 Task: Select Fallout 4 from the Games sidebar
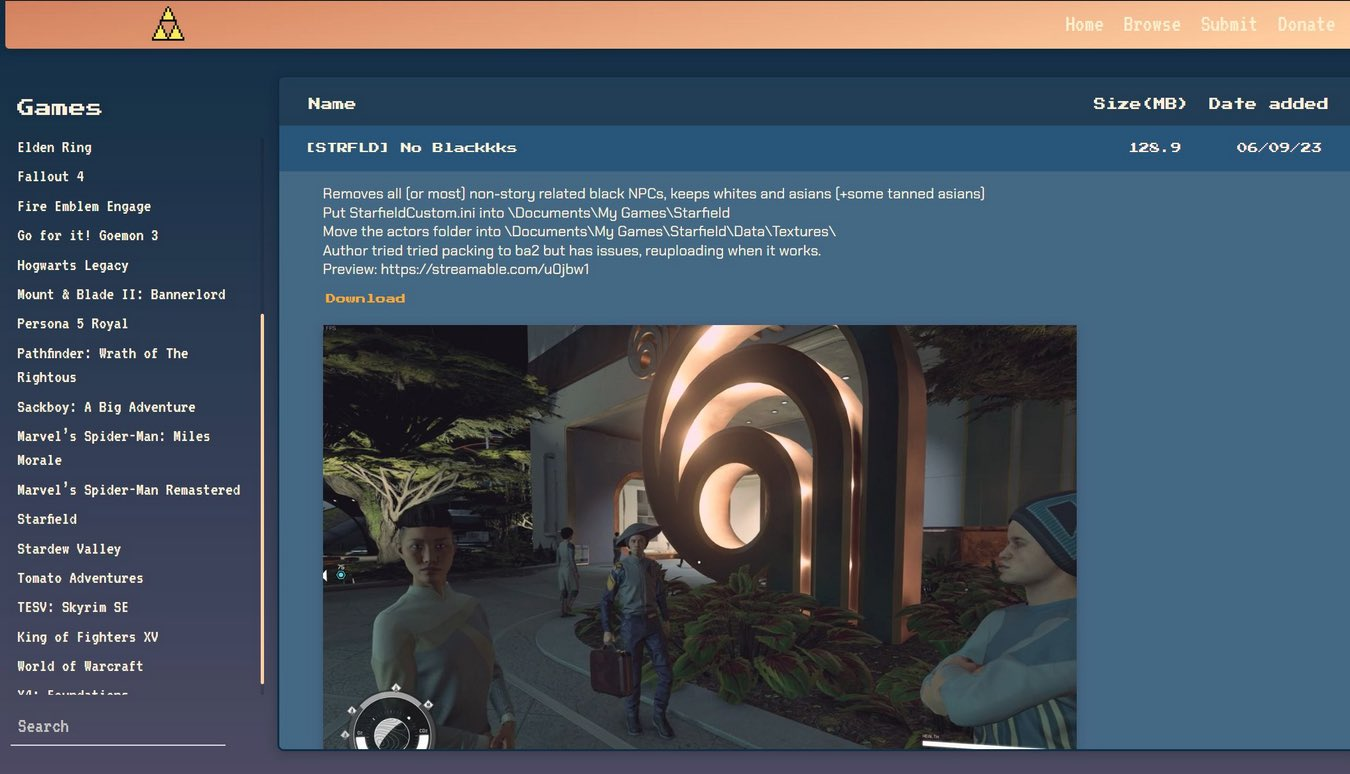coord(50,176)
